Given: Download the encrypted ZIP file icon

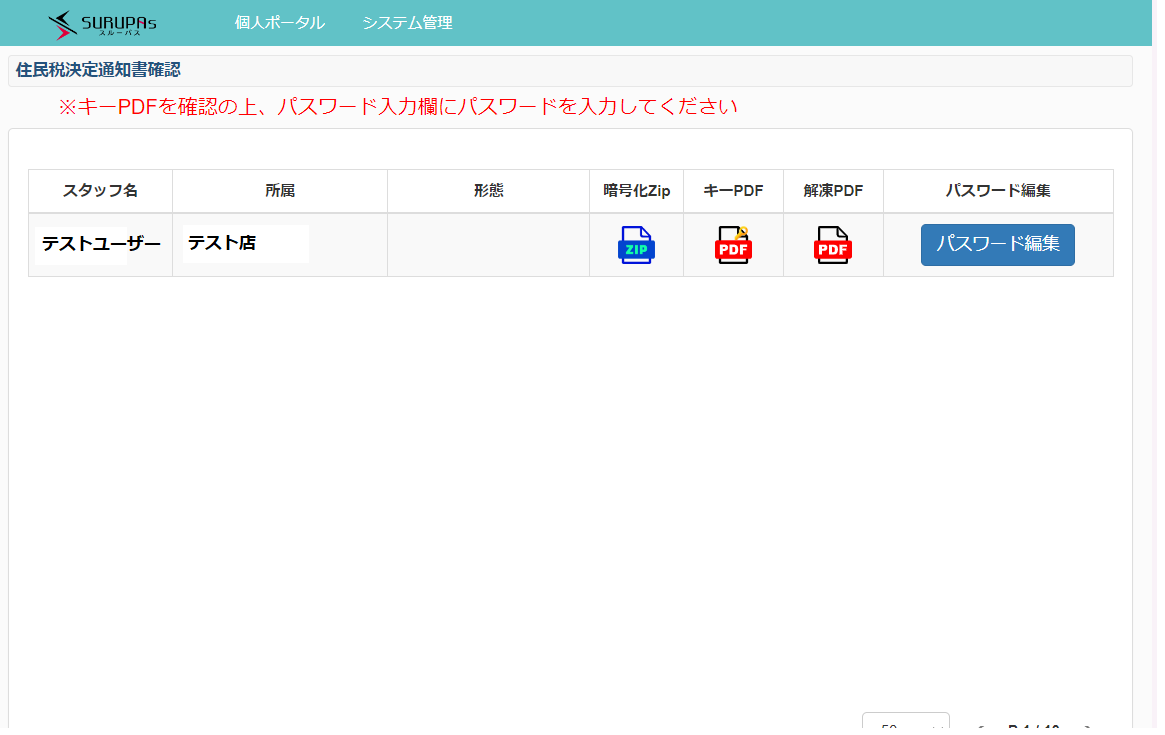Looking at the screenshot, I should (x=636, y=245).
